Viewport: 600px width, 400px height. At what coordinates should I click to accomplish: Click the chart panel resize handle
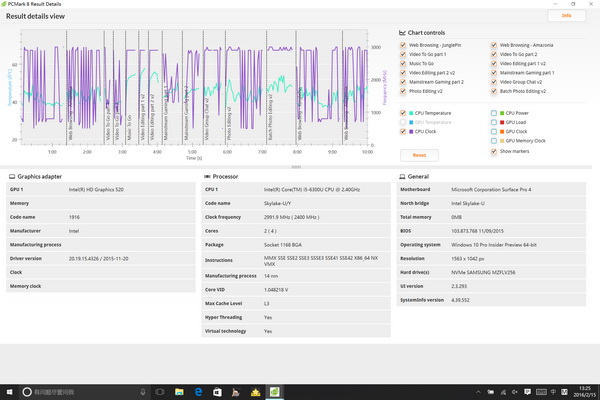click(x=296, y=166)
